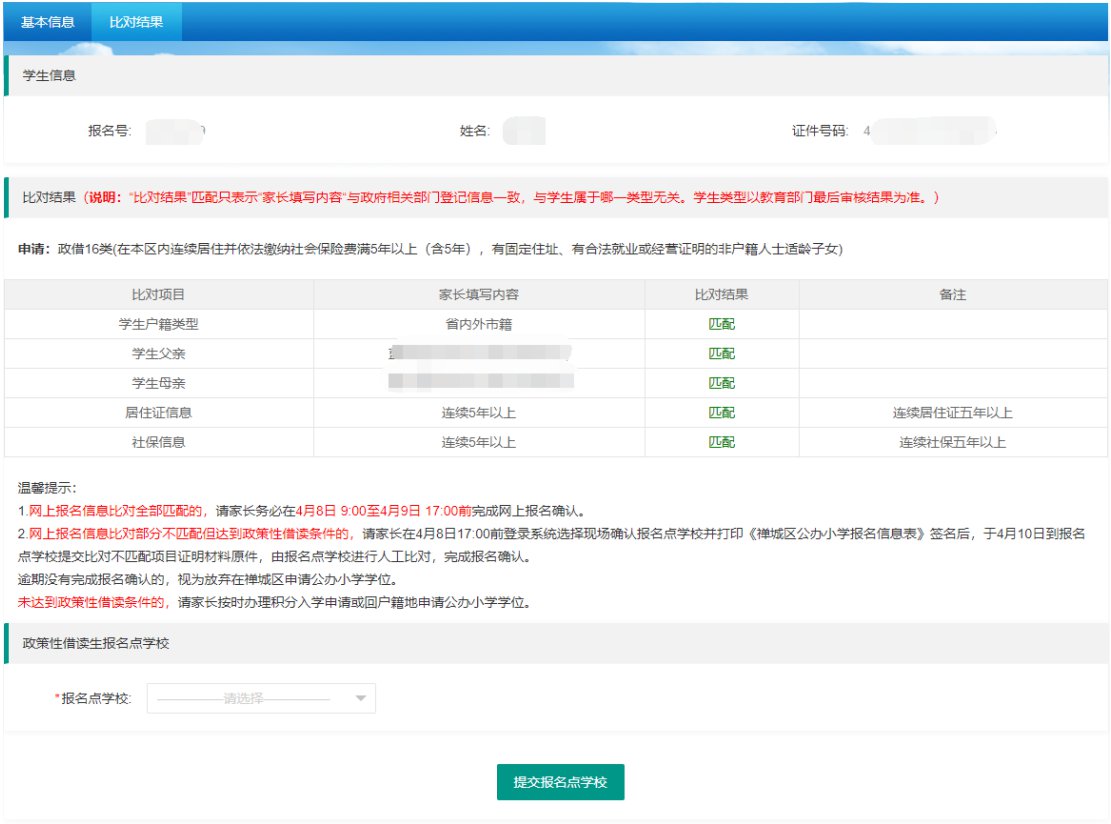Click the 证件号码 label
The image size is (1111, 824).
819,130
